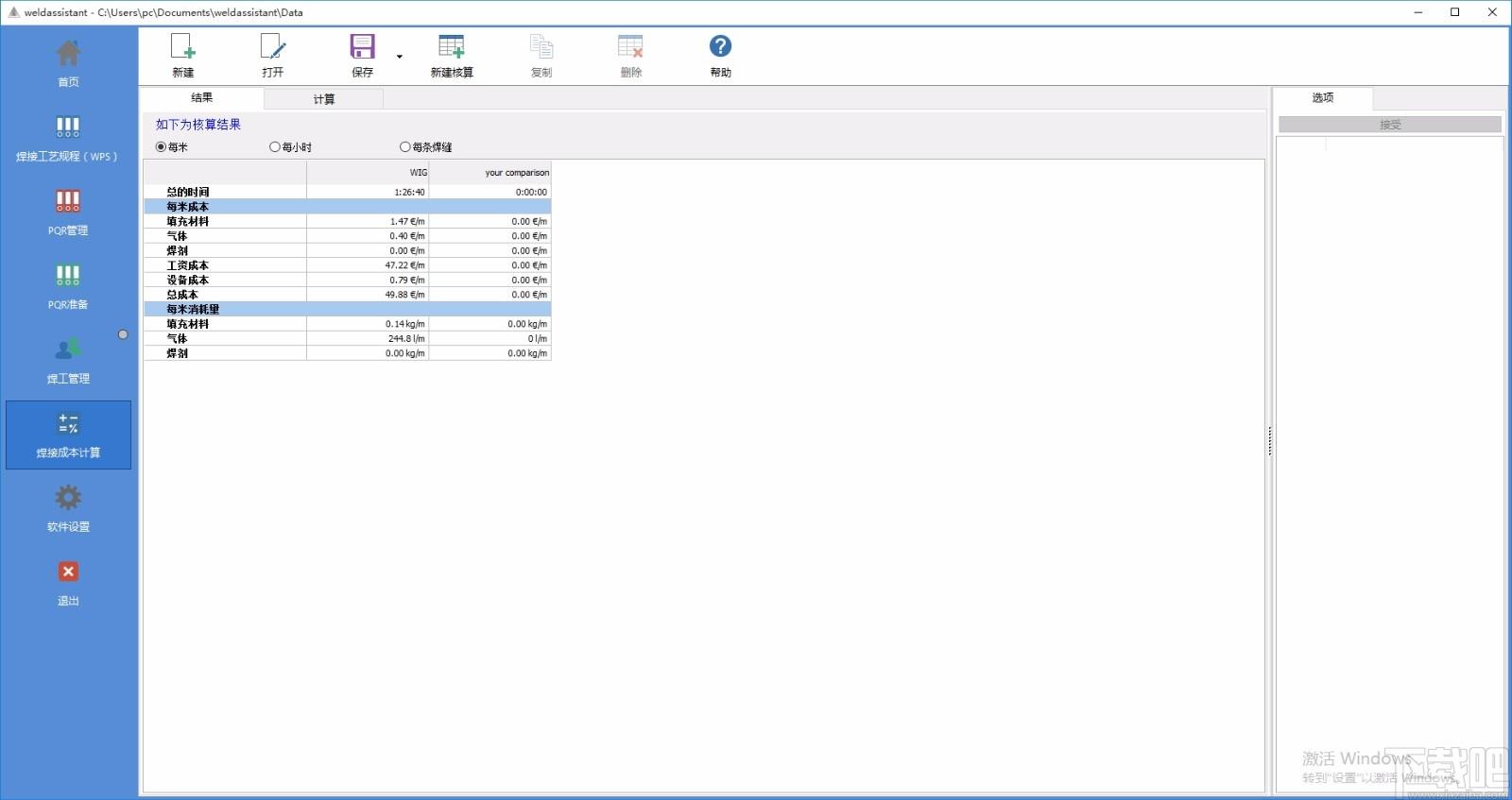
Task: Click the 总的时间 row label
Action: pos(188,192)
